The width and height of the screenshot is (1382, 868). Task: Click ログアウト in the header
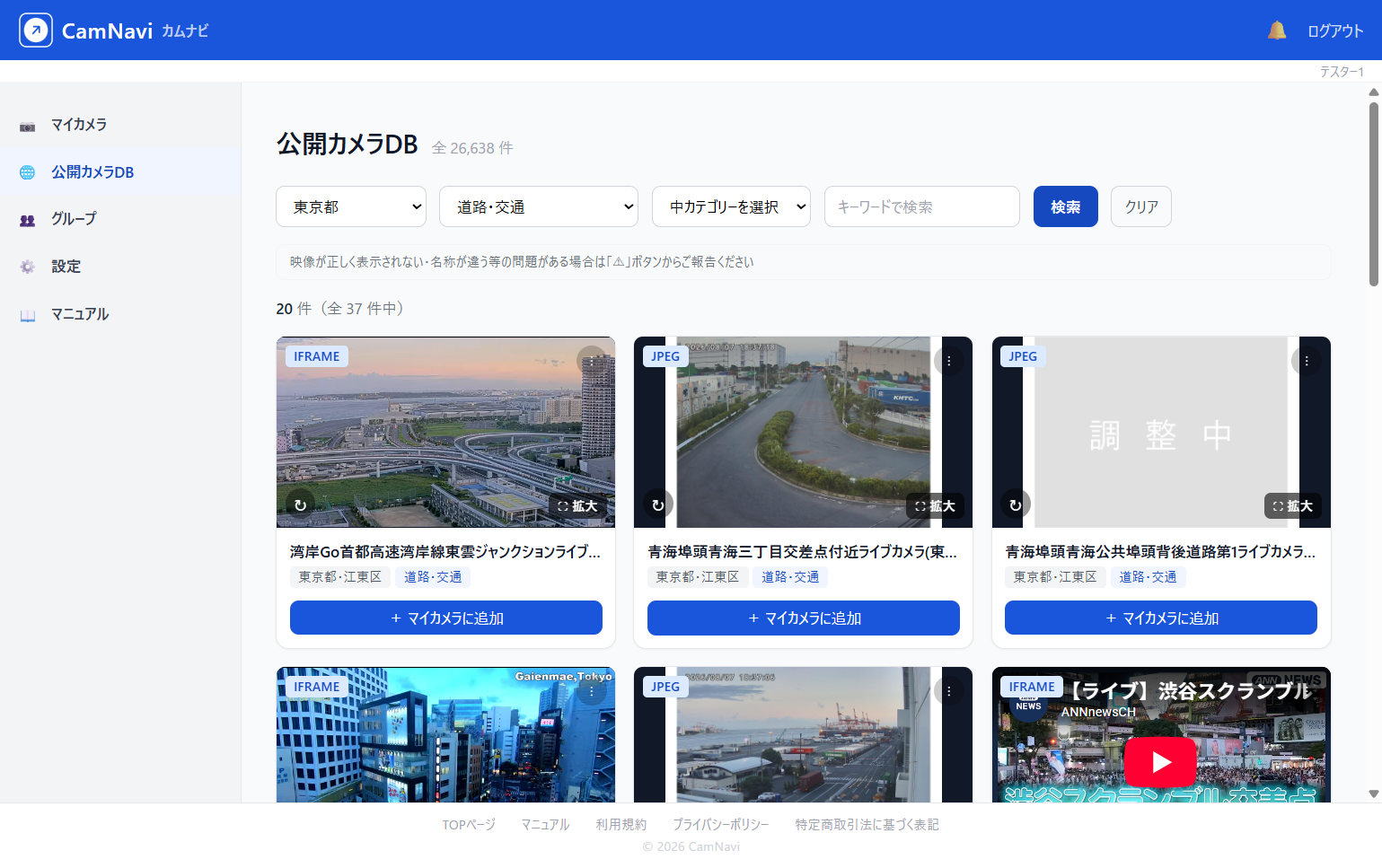coord(1335,31)
